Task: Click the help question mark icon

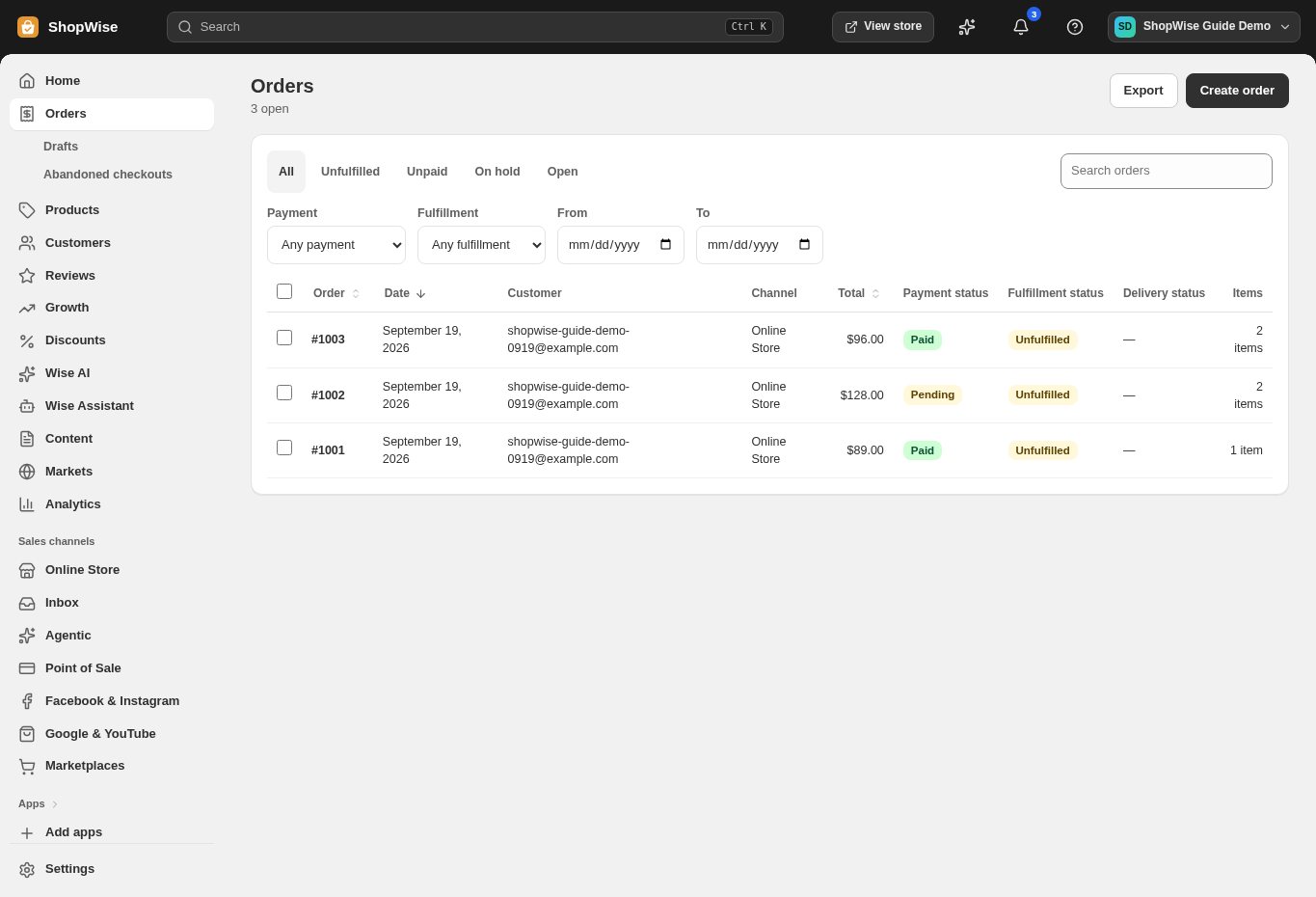Action: [x=1075, y=27]
